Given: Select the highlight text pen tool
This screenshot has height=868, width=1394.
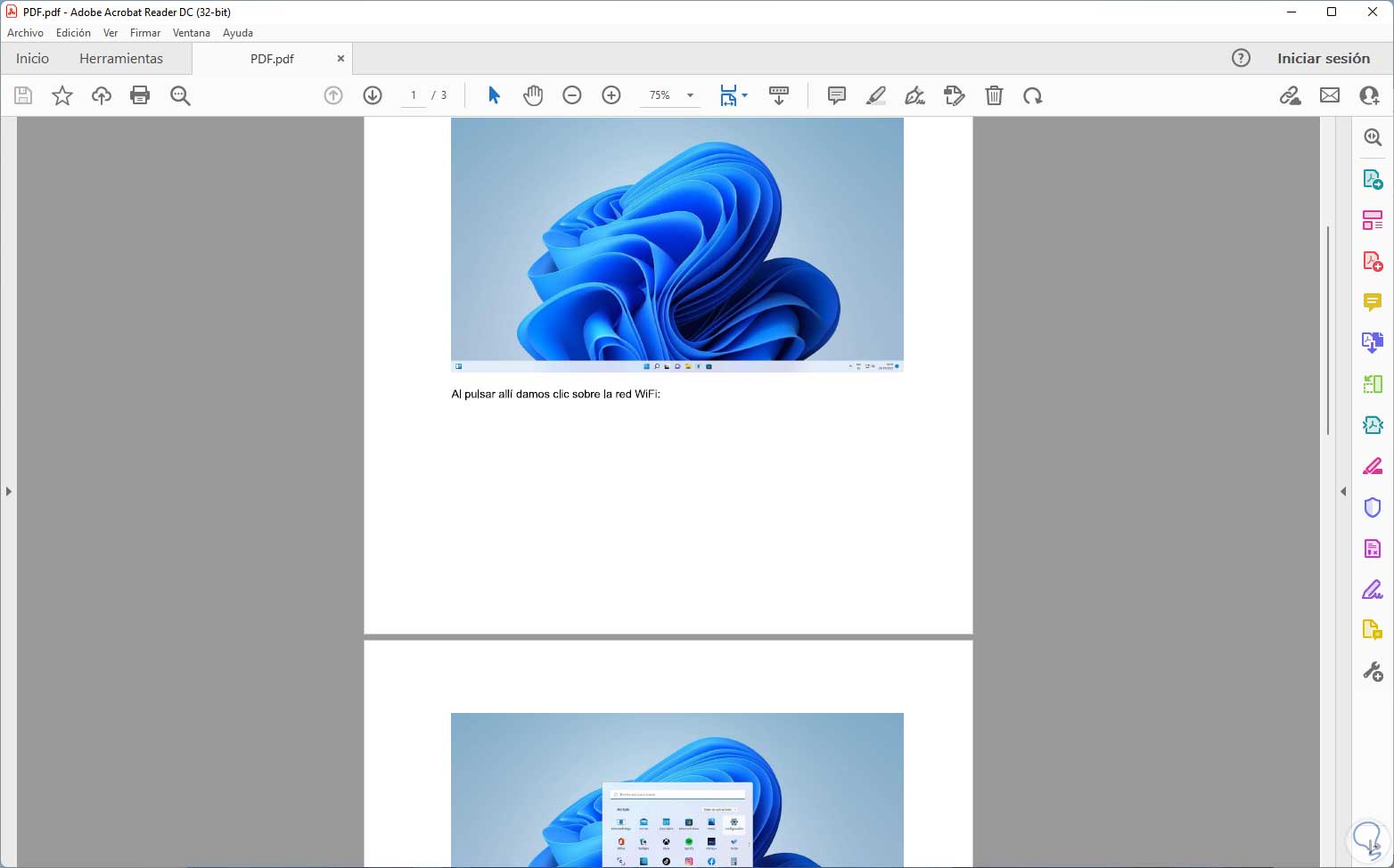Looking at the screenshot, I should pyautogui.click(x=875, y=95).
